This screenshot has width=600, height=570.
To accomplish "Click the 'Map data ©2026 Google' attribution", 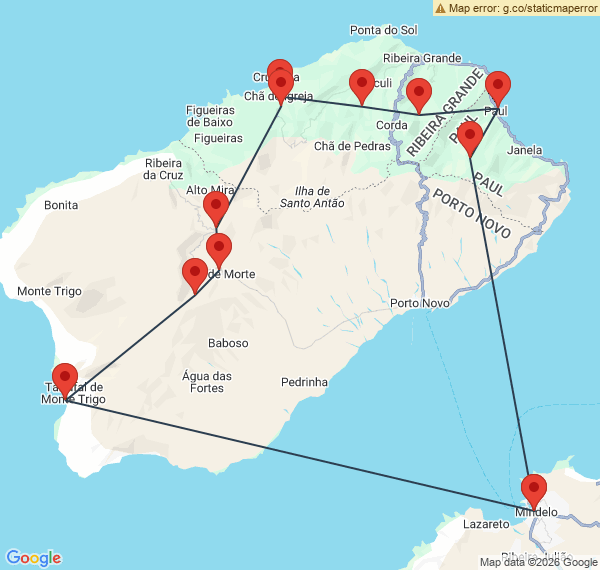I will (x=538, y=562).
